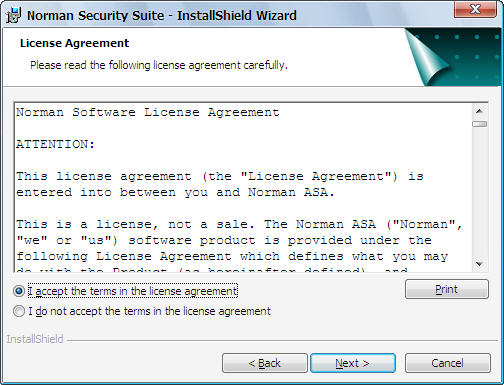This screenshot has height=385, width=504.
Task: Click the license text scroll down arrow
Action: 479,264
